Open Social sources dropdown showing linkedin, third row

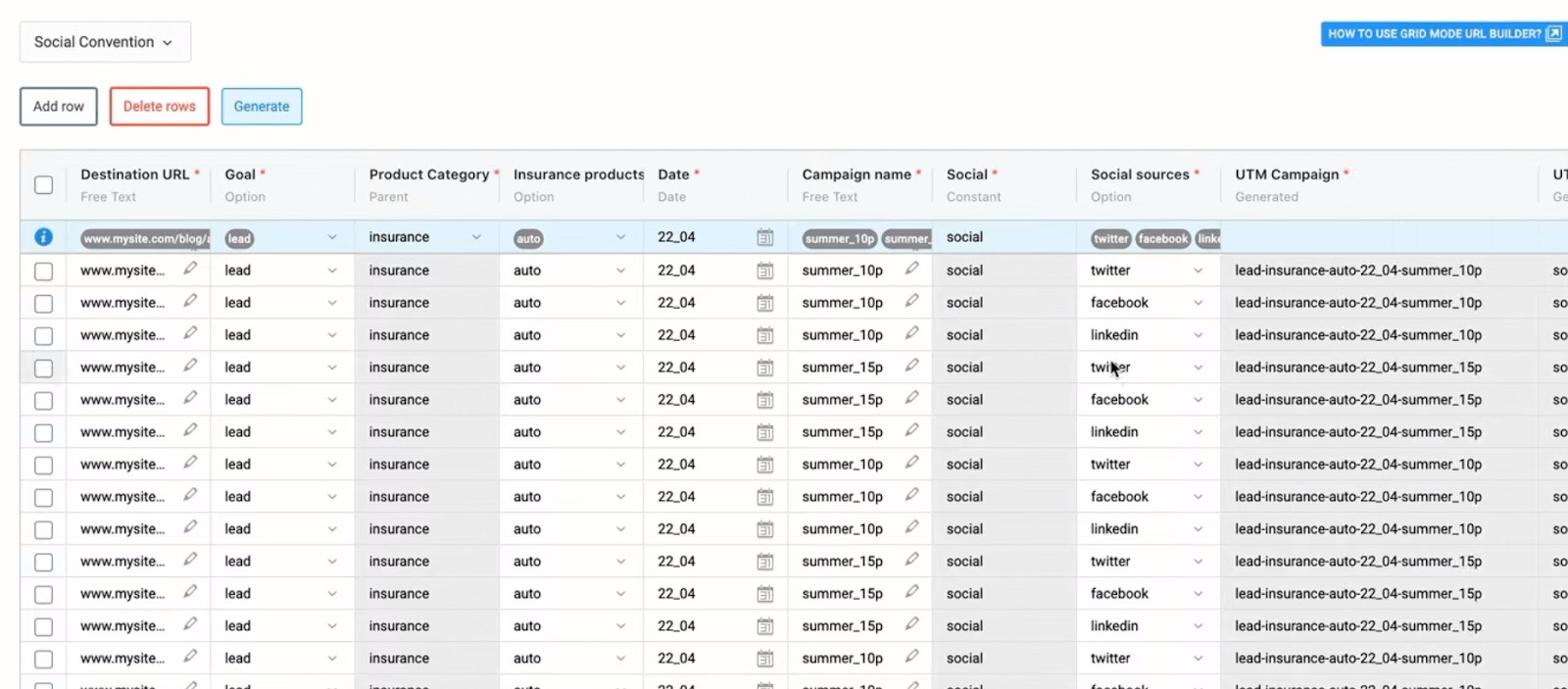1198,335
